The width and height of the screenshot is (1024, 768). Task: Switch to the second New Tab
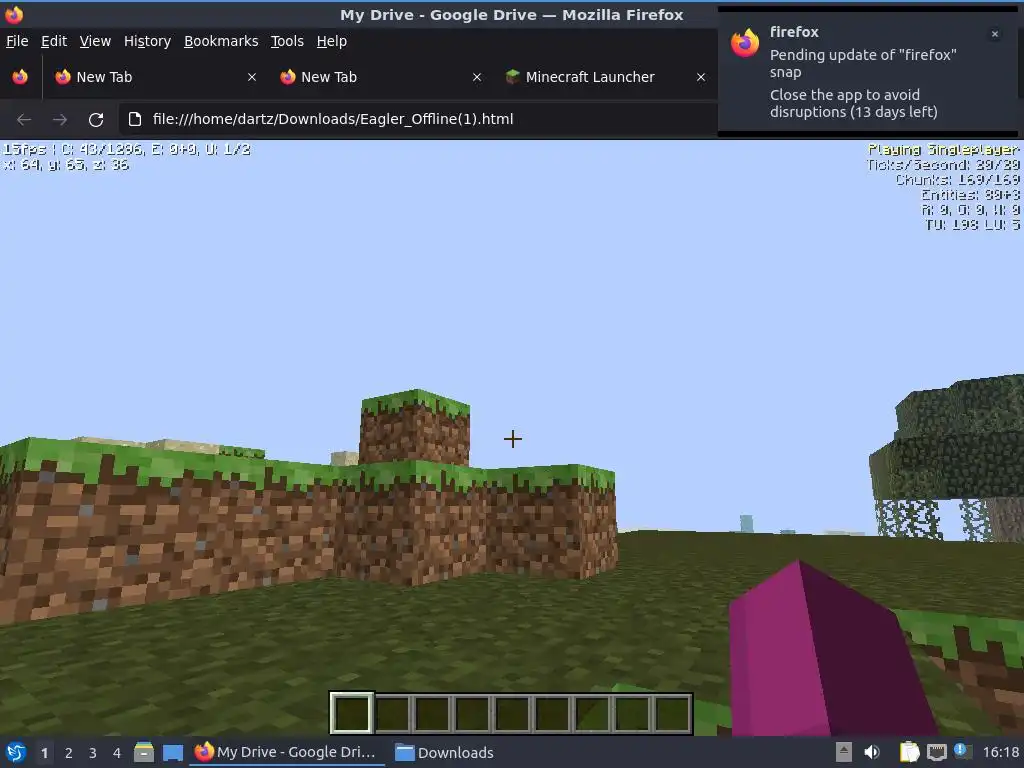pos(380,77)
